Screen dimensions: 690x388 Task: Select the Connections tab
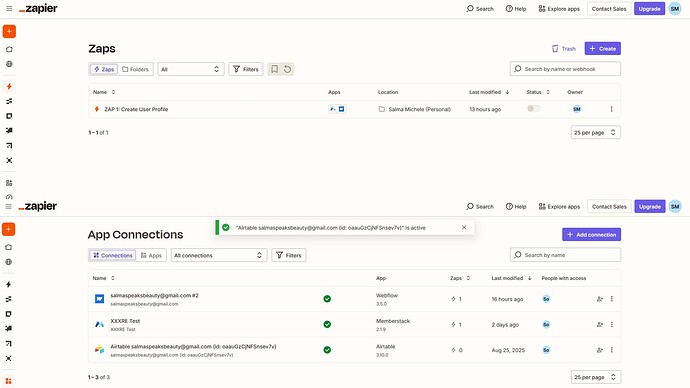pyautogui.click(x=113, y=255)
